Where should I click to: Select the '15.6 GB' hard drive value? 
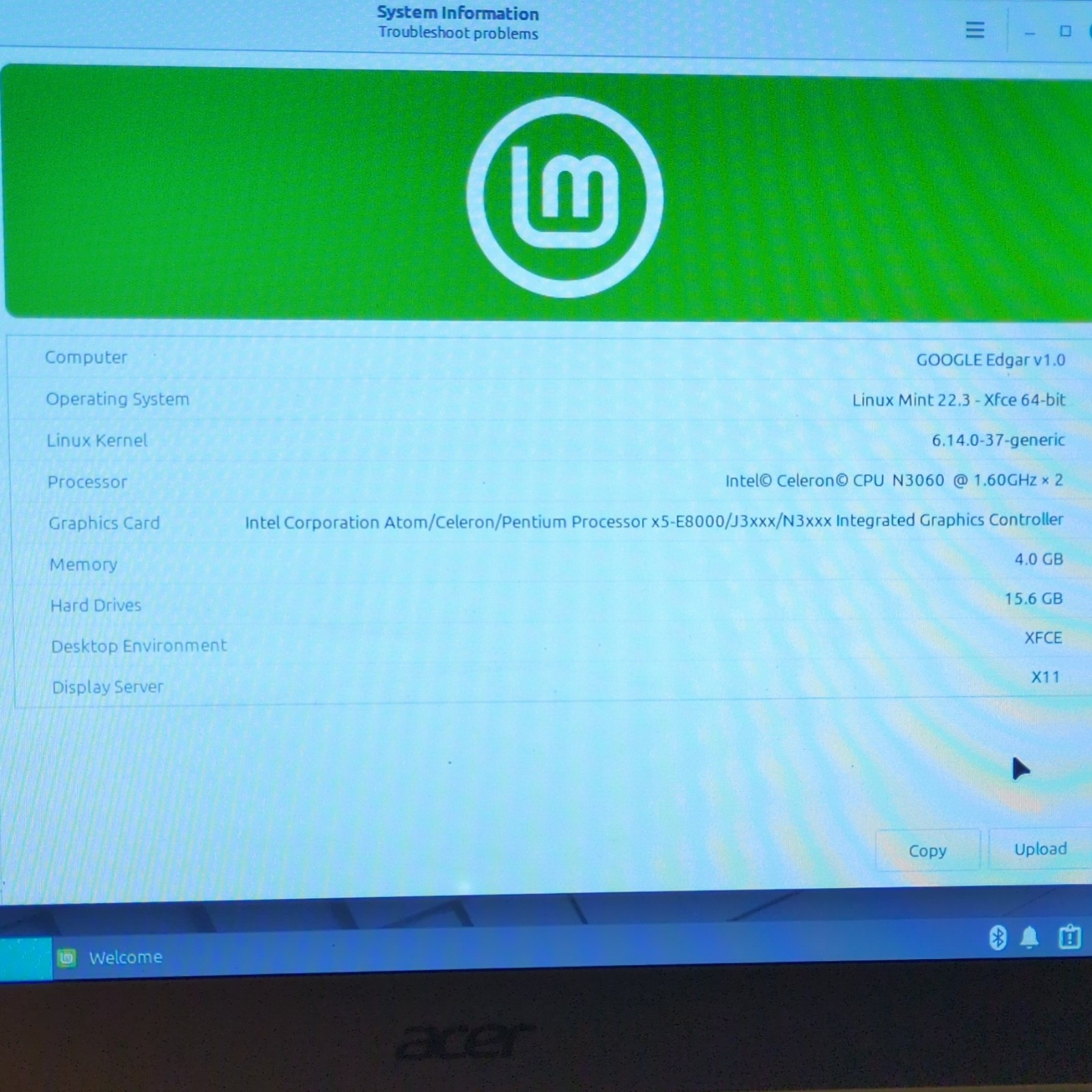click(x=1033, y=599)
